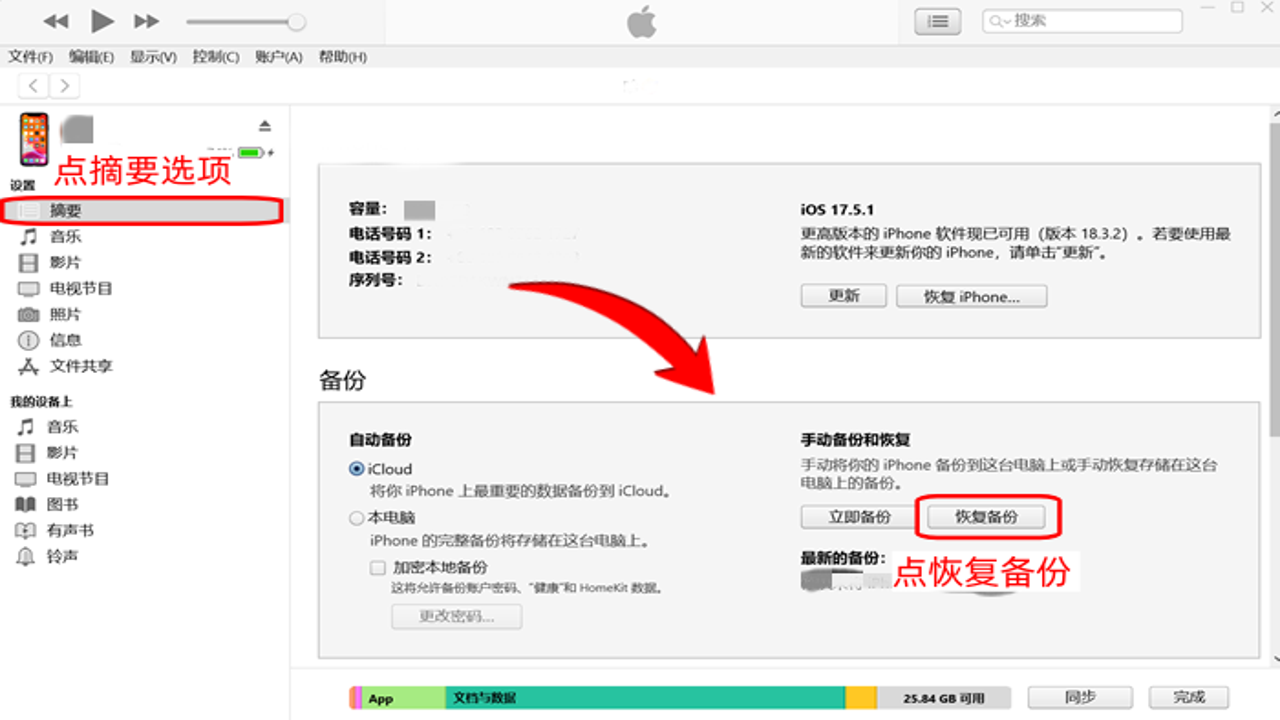Close the iTunes window
This screenshot has height=720, width=1280.
click(x=1268, y=8)
